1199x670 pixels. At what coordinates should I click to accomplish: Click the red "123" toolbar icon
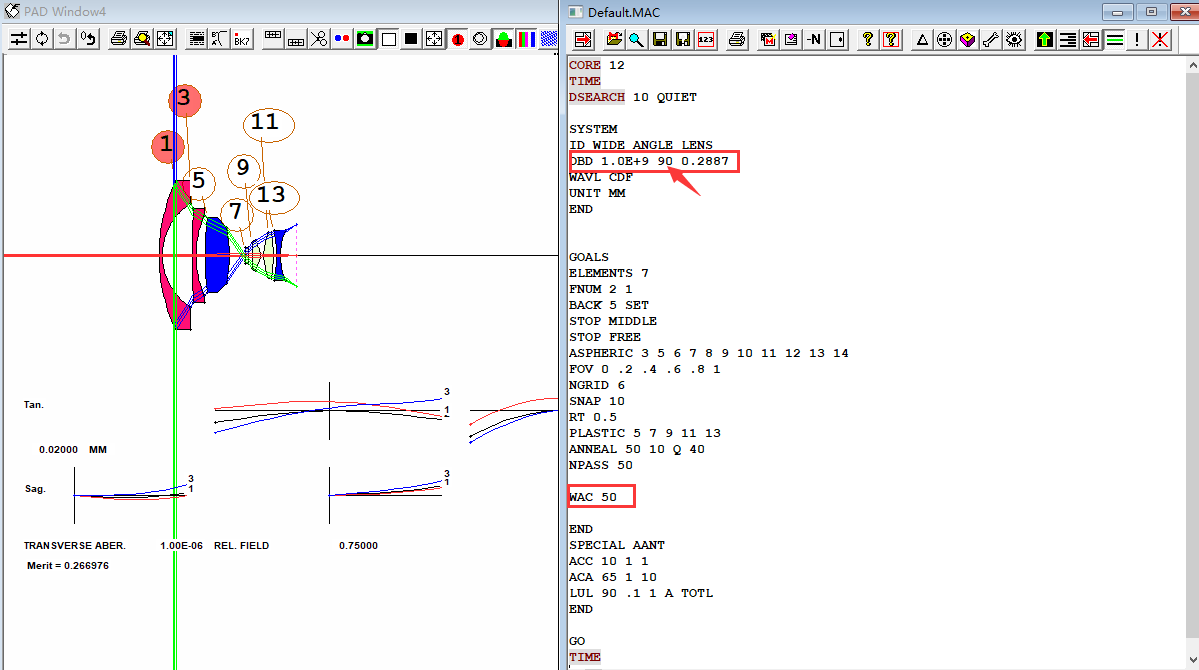tap(706, 40)
